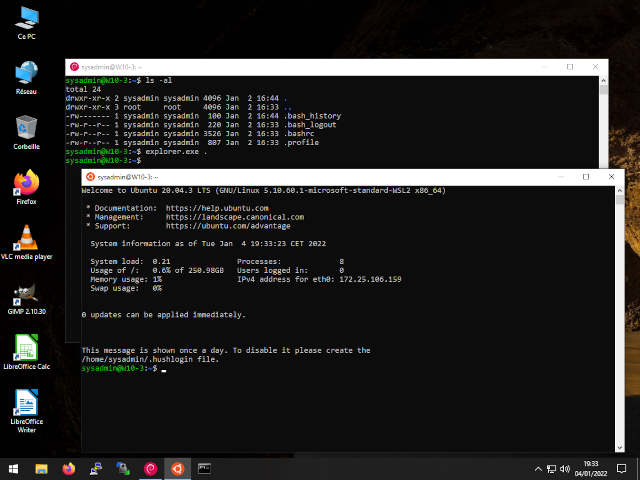Click the .profile file name
The height and width of the screenshot is (480, 640).
(x=301, y=142)
